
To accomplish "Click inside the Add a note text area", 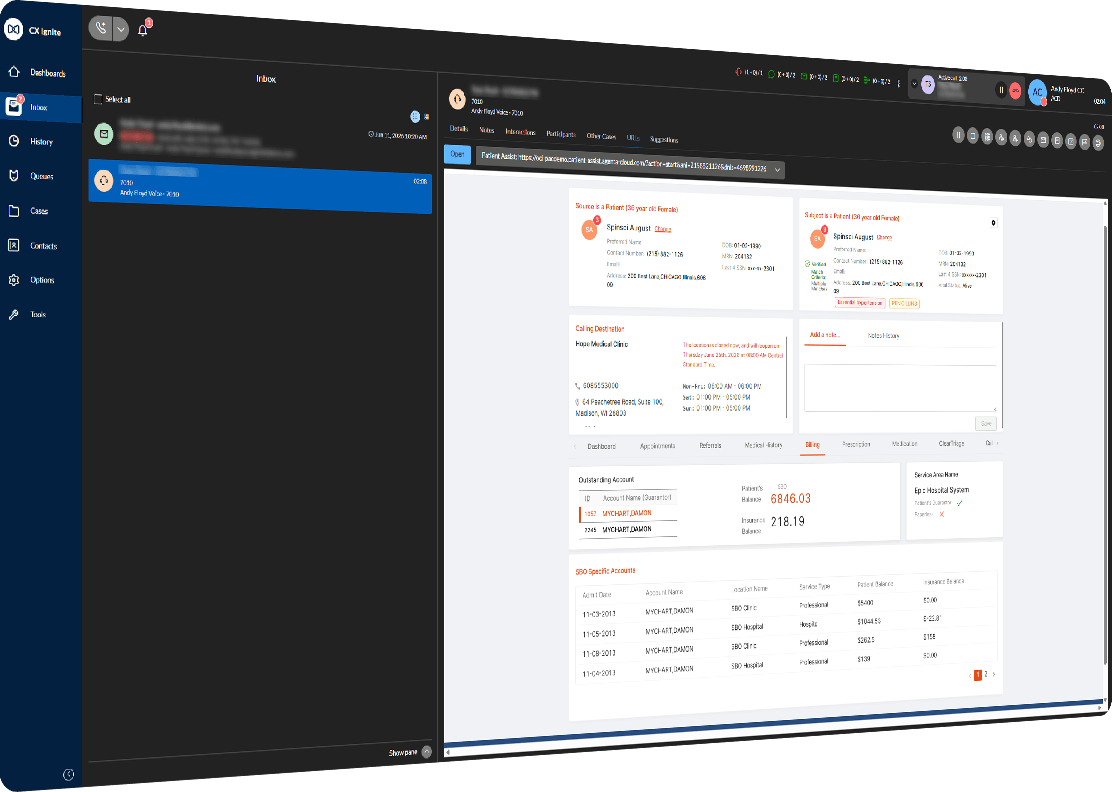I will 900,388.
